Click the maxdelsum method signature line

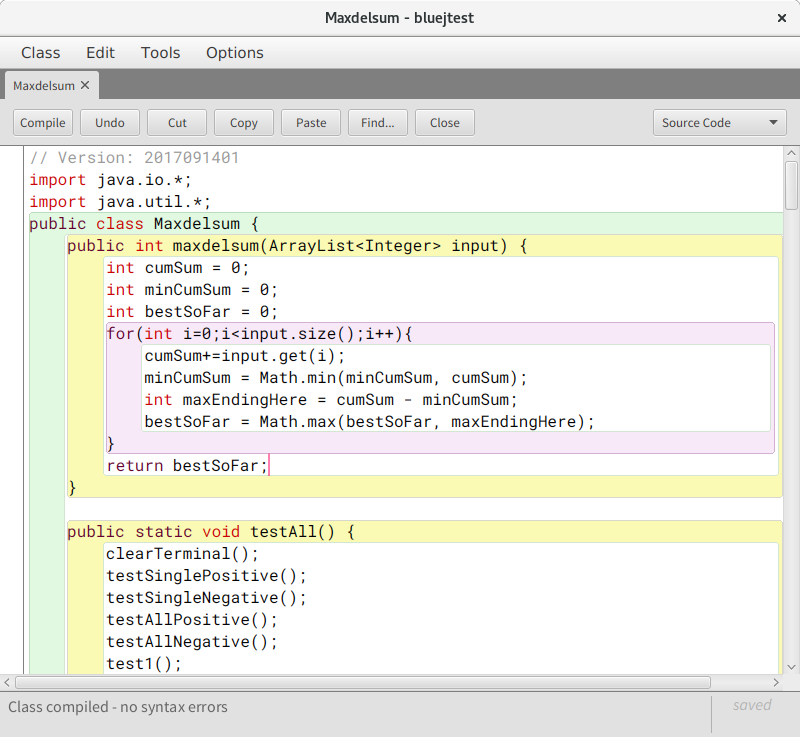(297, 245)
